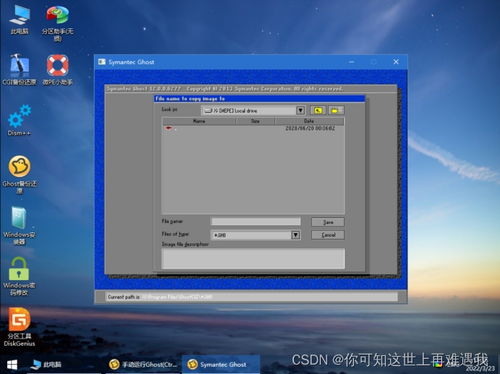This screenshot has height=374, width=500.
Task: Click the Save button in Ghost dialog
Action: click(328, 222)
